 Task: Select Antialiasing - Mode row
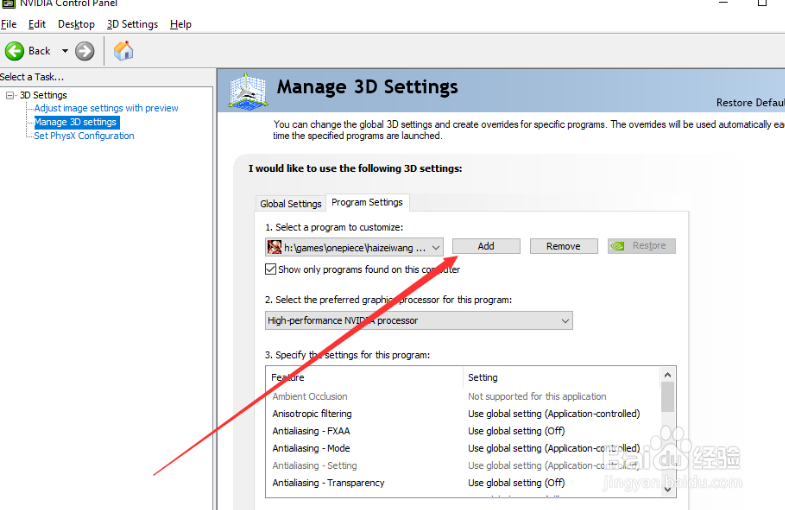[463, 448]
